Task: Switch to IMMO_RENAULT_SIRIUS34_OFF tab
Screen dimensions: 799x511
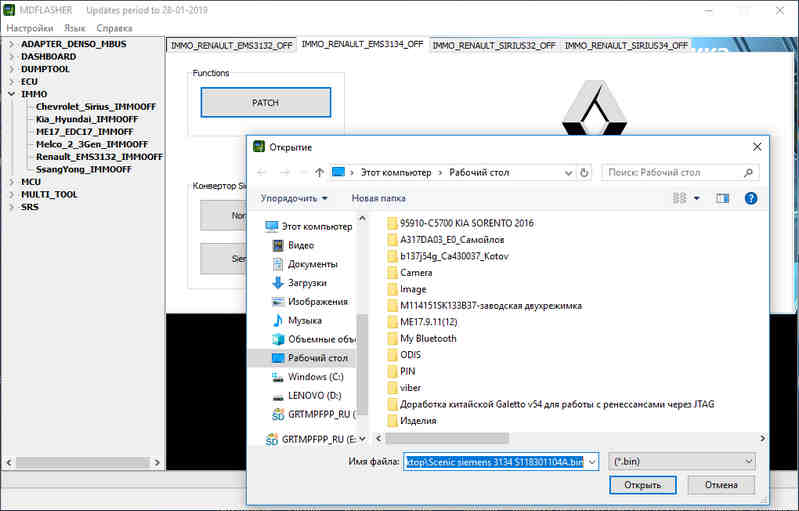Action: [626, 46]
